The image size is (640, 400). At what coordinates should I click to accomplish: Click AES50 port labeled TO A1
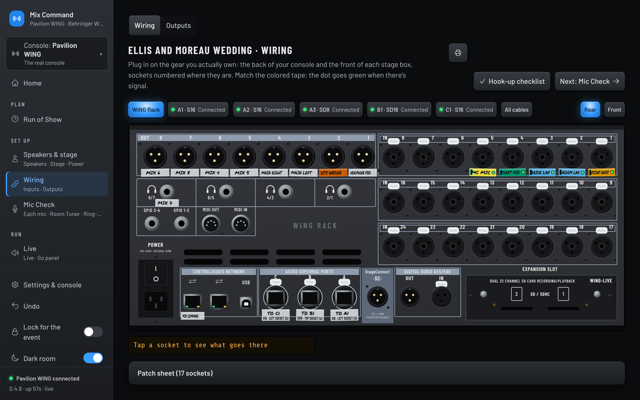pyautogui.click(x=344, y=298)
